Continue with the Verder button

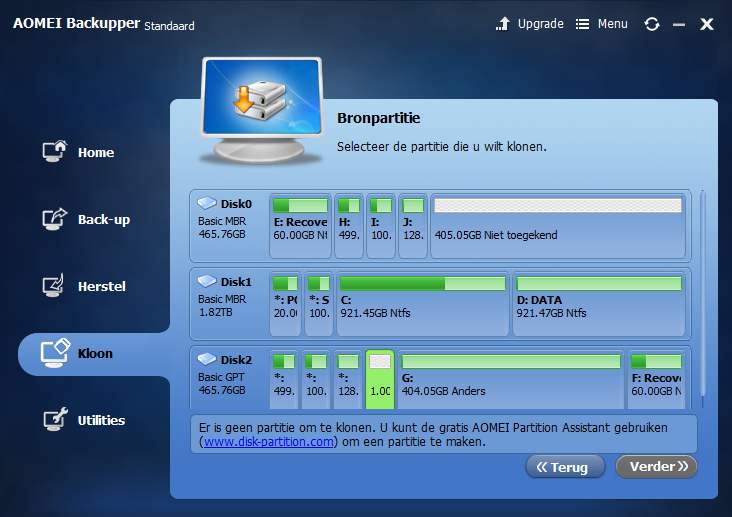coord(656,466)
